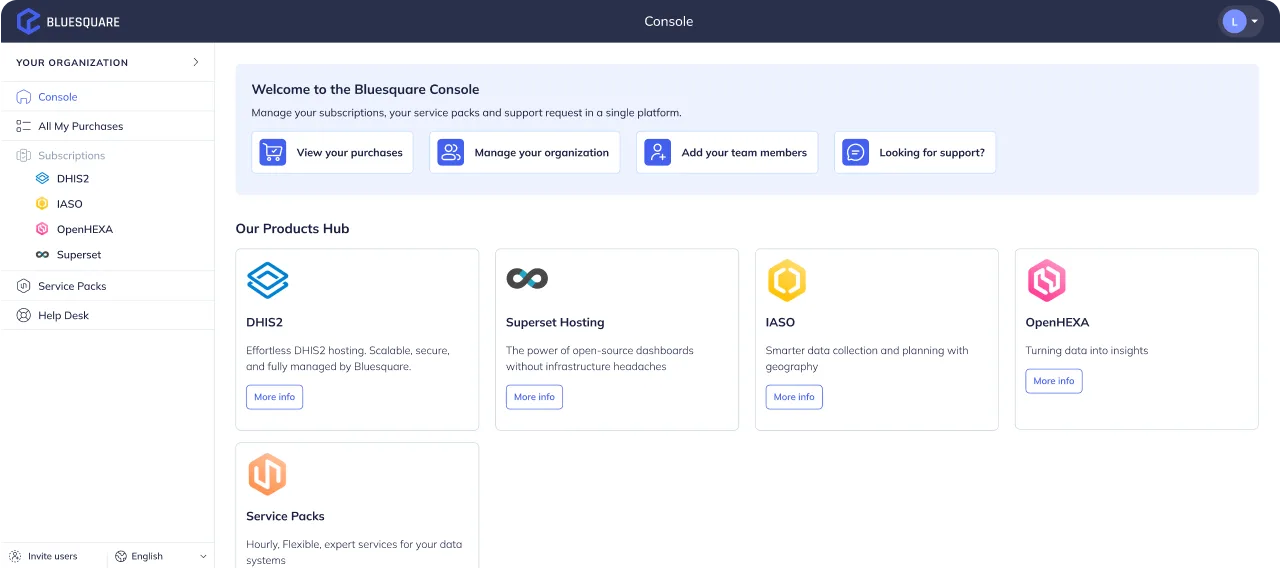The image size is (1280, 568).
Task: Click the globe language icon
Action: (x=121, y=556)
